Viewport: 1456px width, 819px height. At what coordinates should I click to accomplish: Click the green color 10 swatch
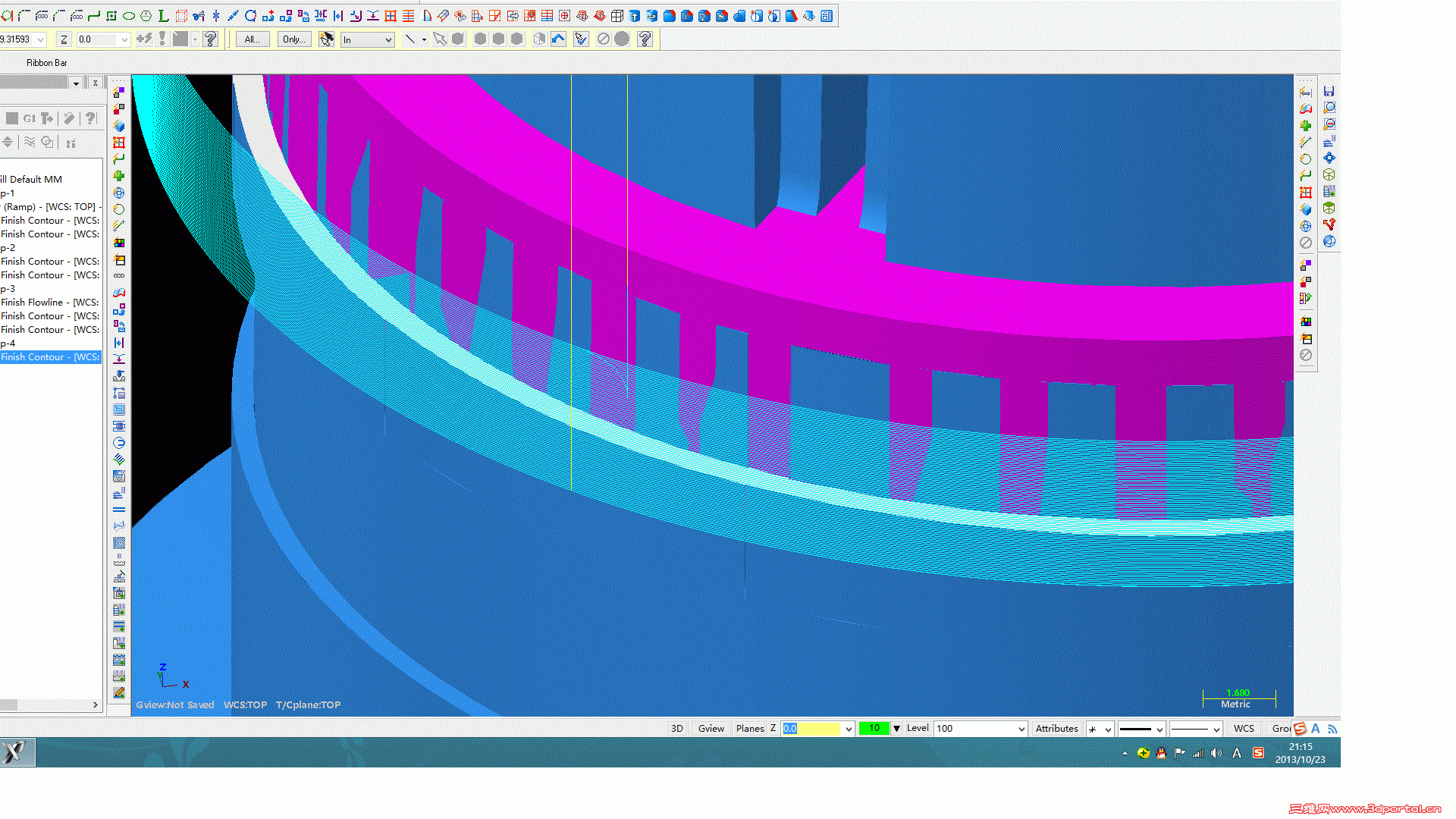(x=874, y=728)
